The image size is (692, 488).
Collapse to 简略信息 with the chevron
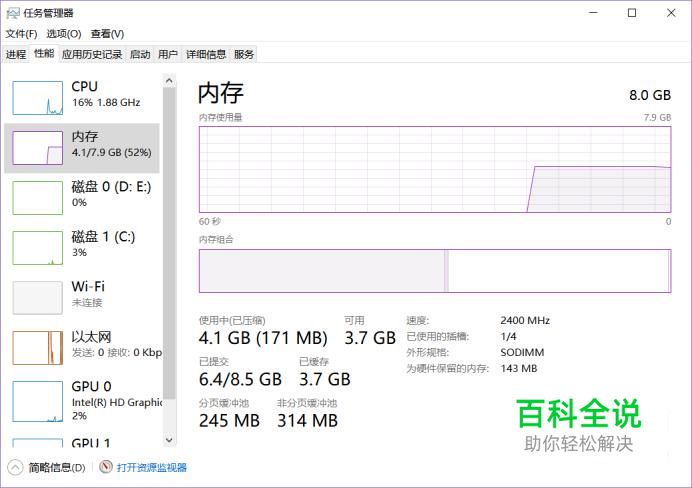click(15, 467)
